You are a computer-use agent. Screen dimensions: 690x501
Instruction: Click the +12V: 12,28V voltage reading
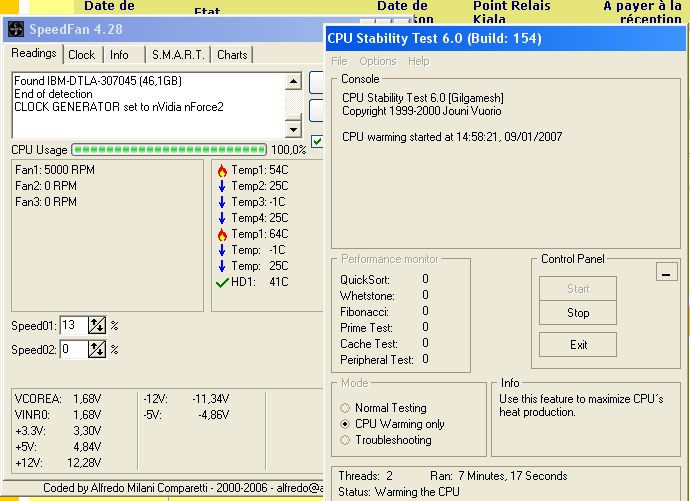[x=58, y=463]
